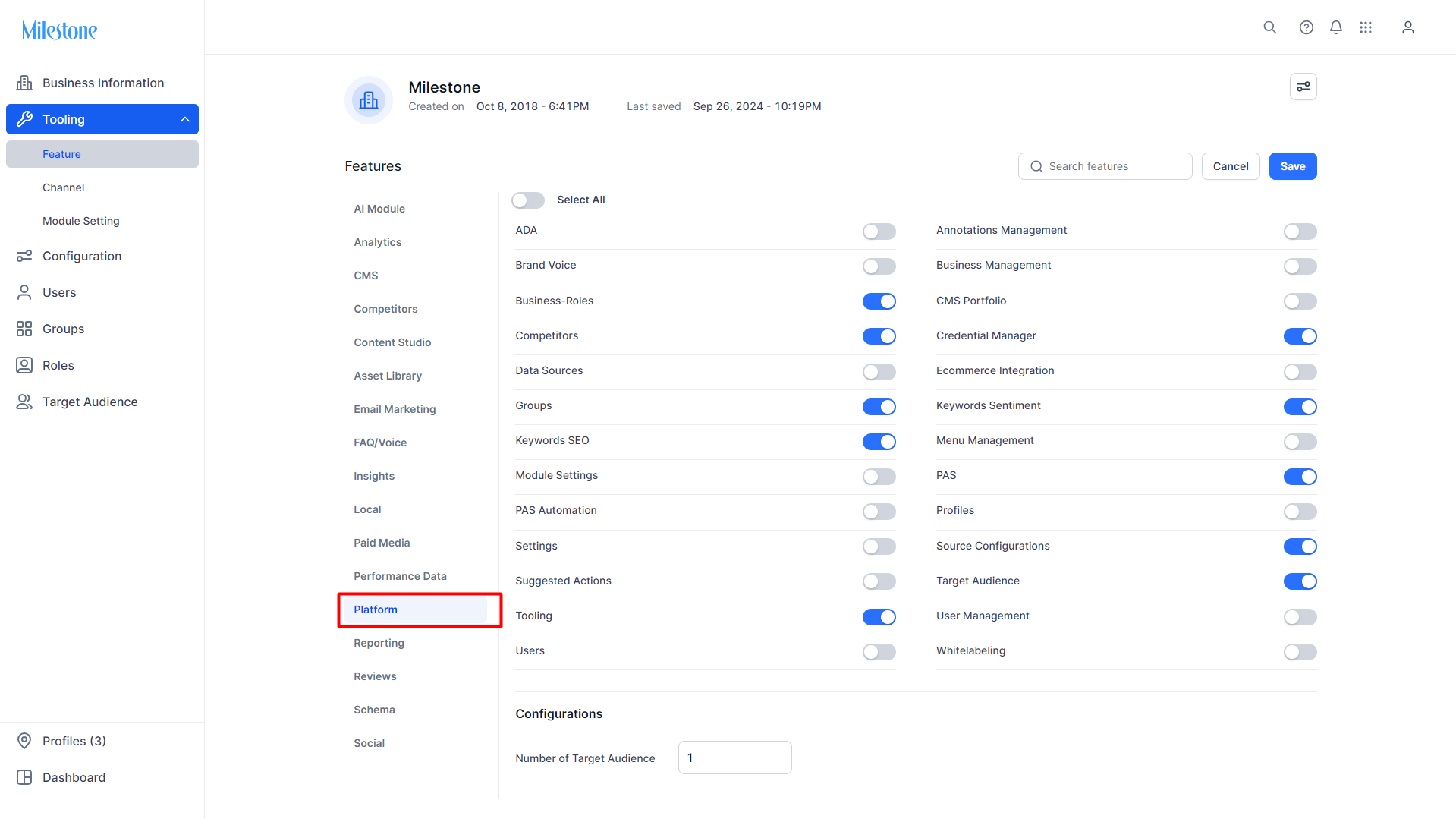Screen dimensions: 1456x819
Task: Select the Email Marketing category
Action: pos(395,409)
